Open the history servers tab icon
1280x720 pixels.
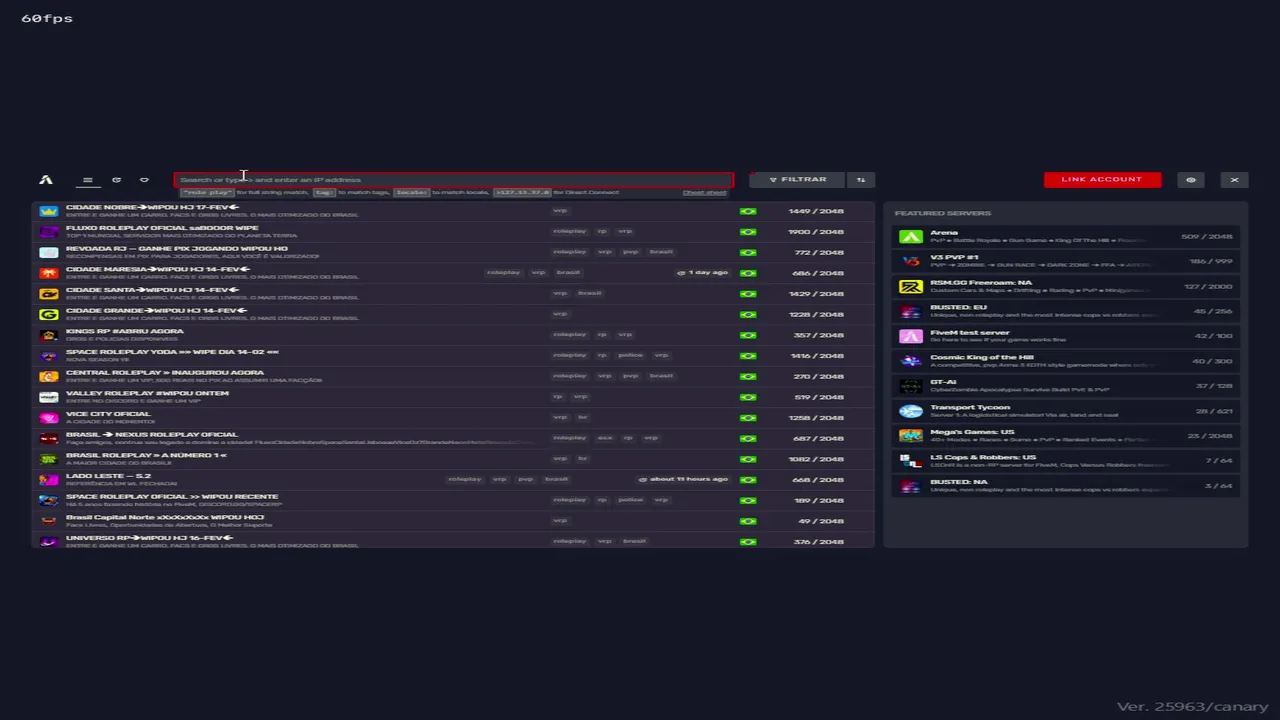tap(116, 180)
